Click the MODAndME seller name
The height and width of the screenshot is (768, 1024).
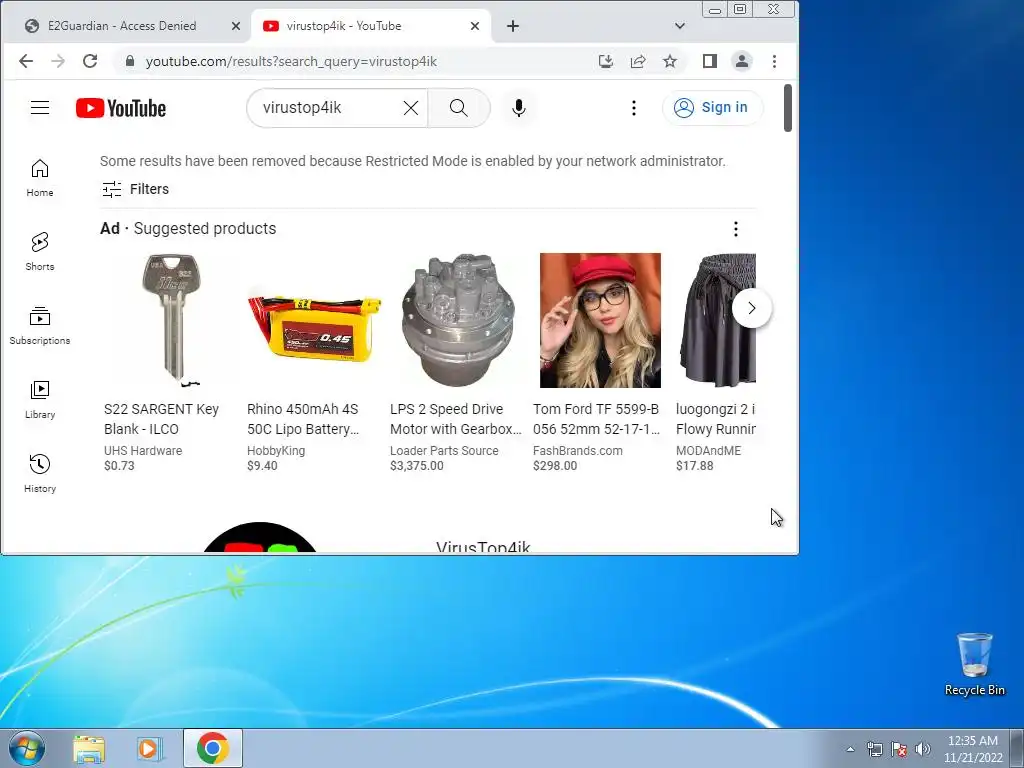709,451
